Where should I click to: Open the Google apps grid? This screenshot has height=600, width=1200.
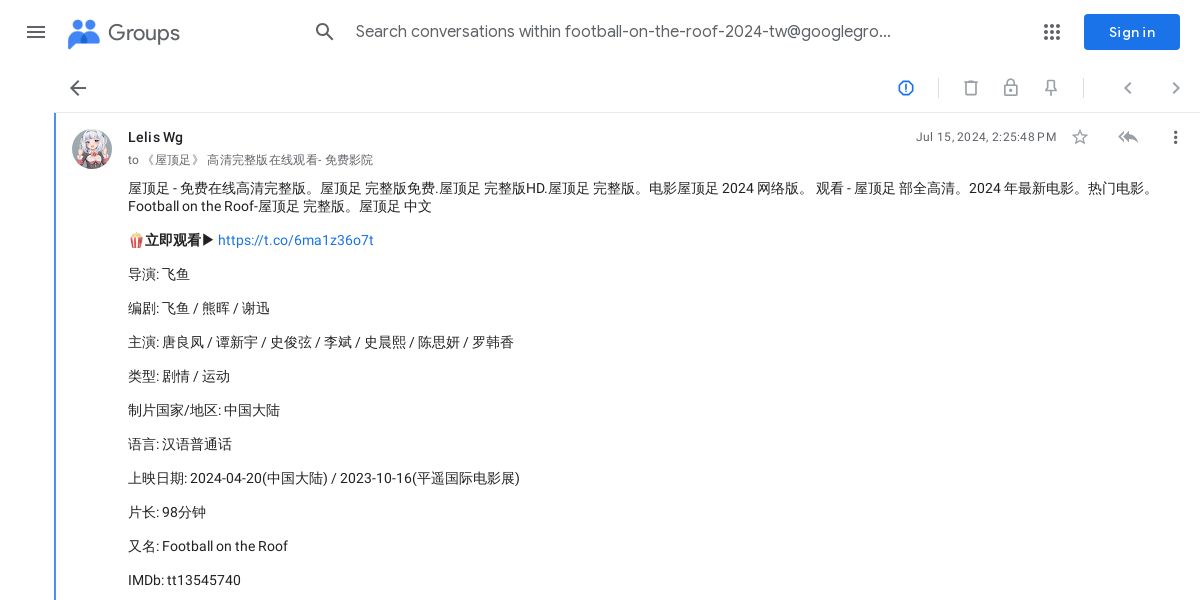[x=1052, y=32]
